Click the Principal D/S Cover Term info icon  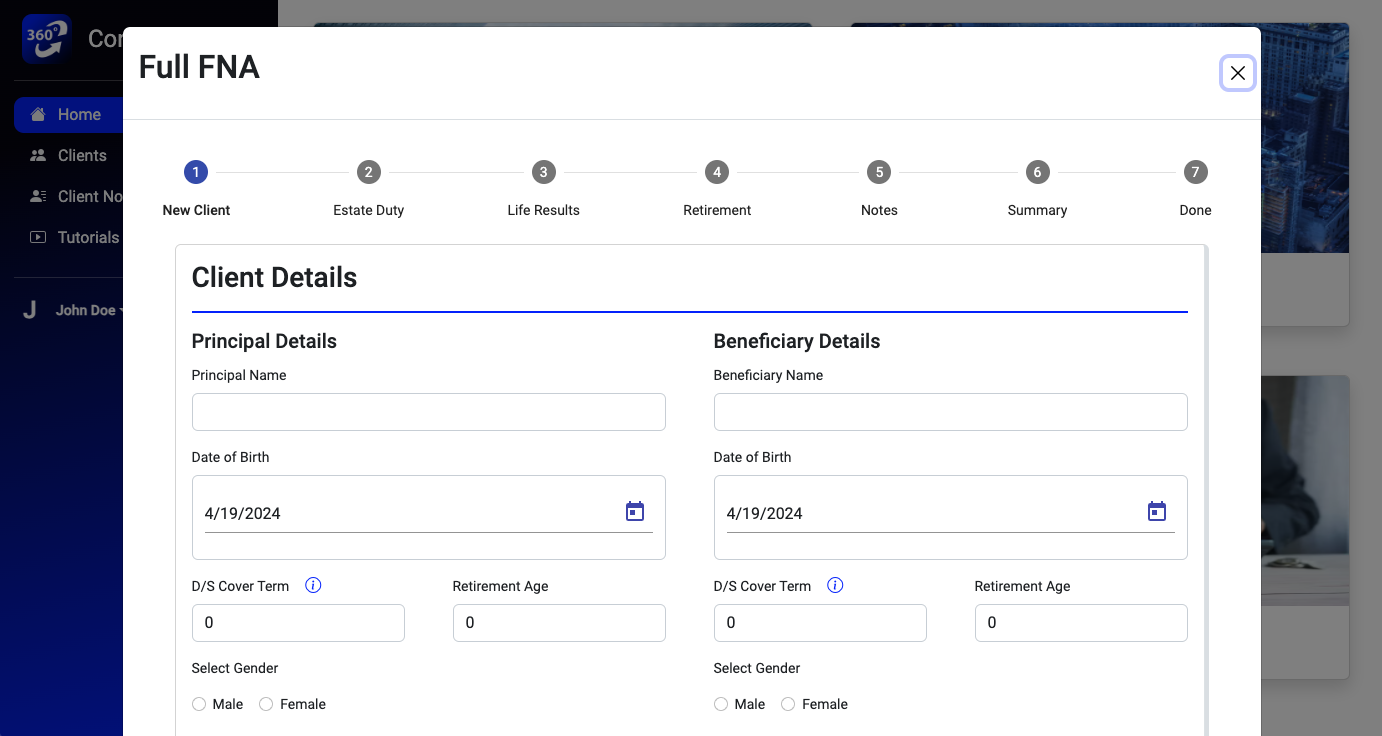click(x=313, y=586)
